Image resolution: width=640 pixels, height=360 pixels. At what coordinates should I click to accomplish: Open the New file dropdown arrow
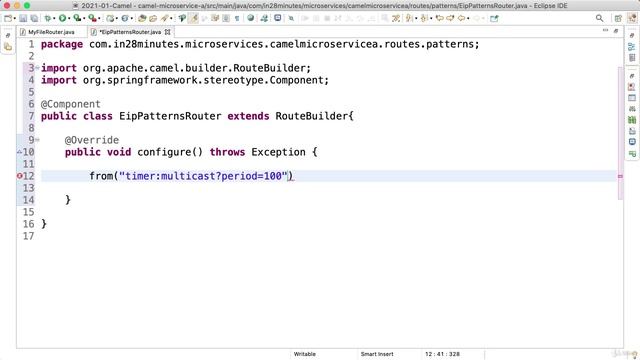point(15,19)
